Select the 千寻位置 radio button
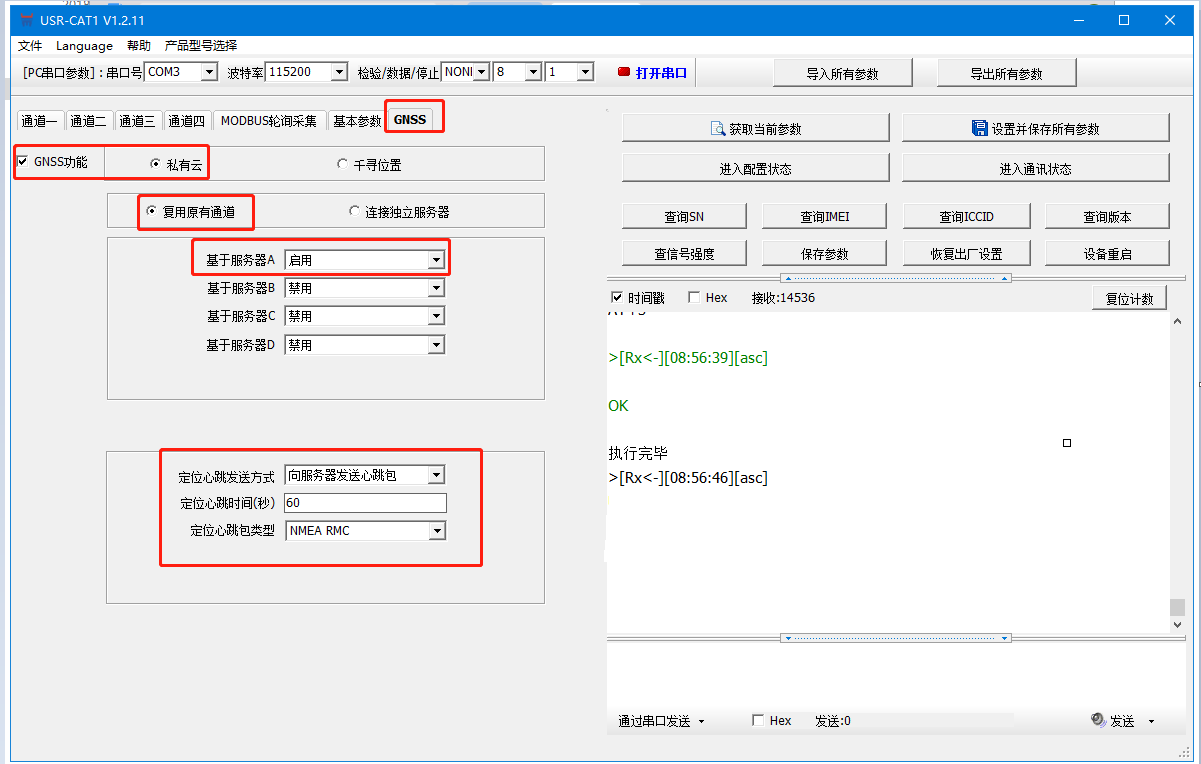The width and height of the screenshot is (1201, 764). 343,164
